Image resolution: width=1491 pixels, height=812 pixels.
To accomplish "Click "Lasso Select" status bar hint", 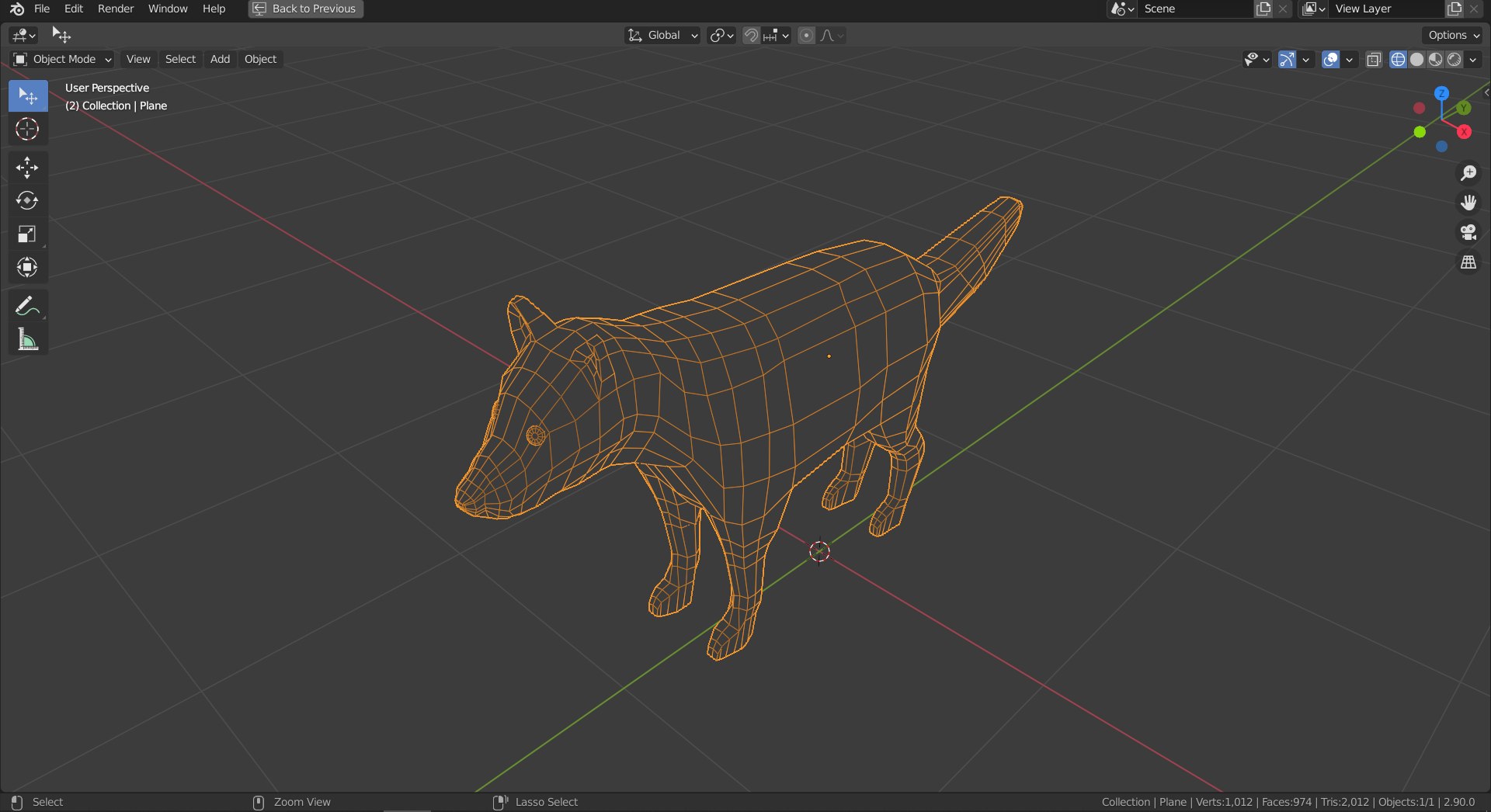I will (546, 802).
